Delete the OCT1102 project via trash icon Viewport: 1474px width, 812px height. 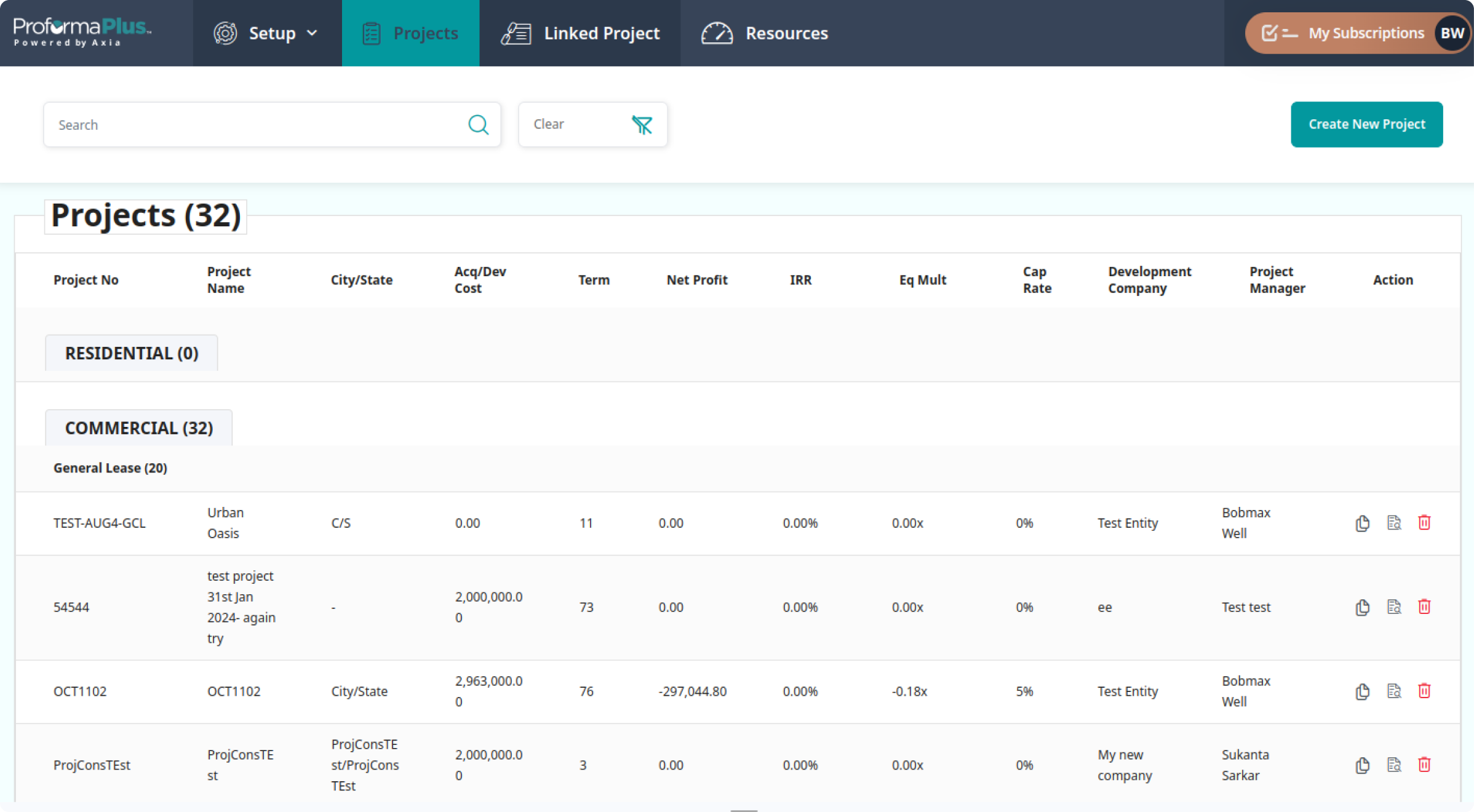click(1424, 691)
